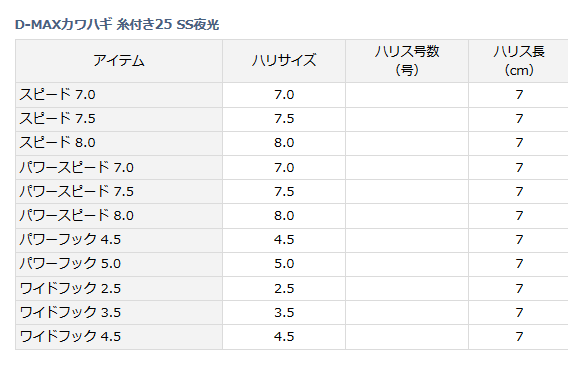Viewport: 579px width, 365px height.
Task: Select the スピード 7.5 item cell
Action: (x=119, y=119)
